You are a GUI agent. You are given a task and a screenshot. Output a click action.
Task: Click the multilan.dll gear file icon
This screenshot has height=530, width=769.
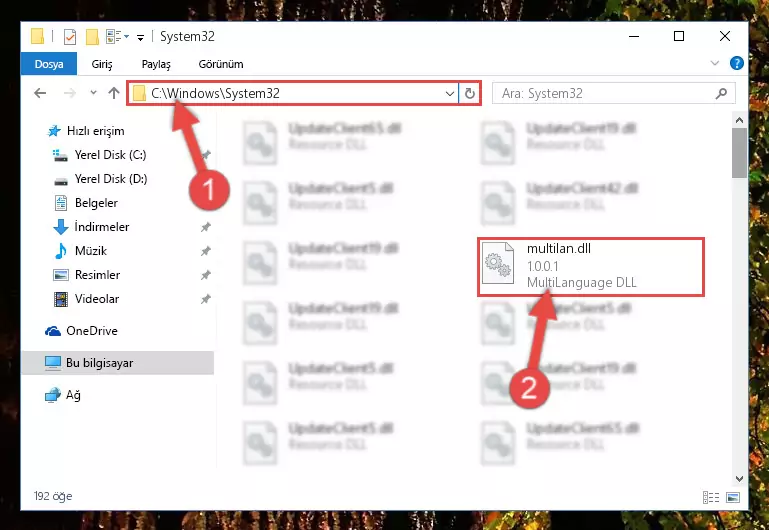[498, 263]
